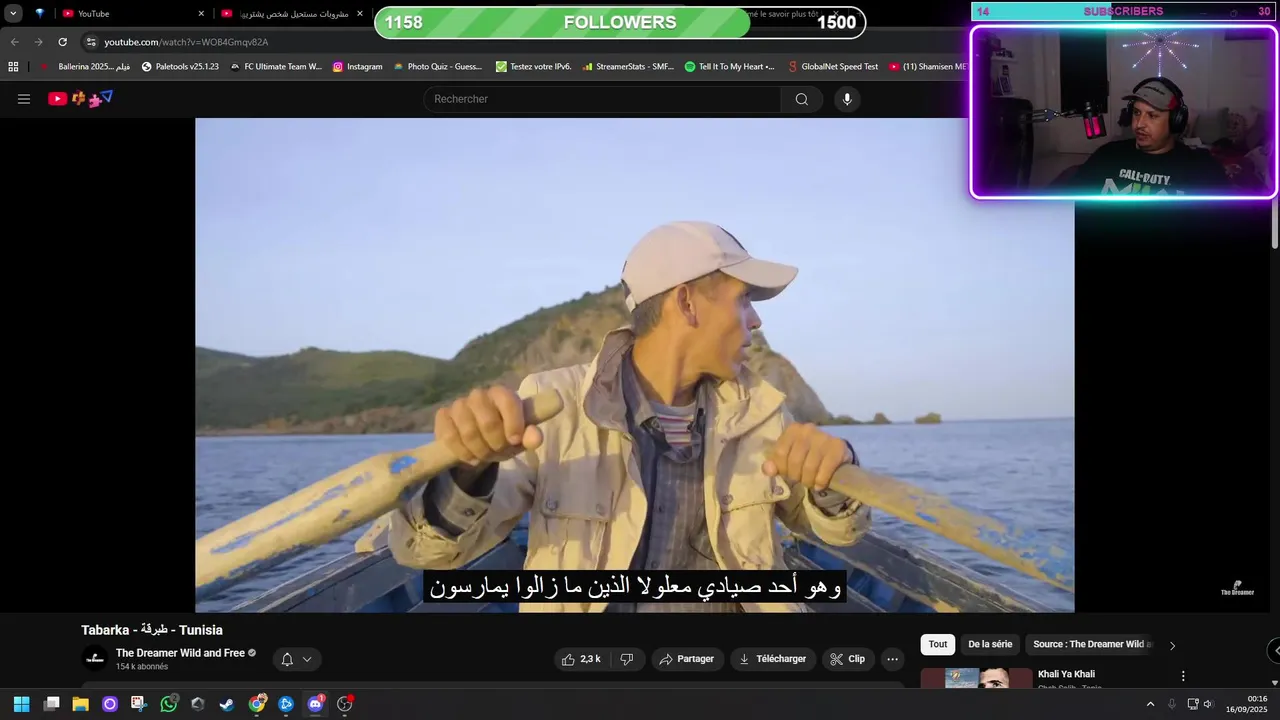Viewport: 1280px width, 720px height.
Task: Click the Clip scissors button
Action: (847, 659)
